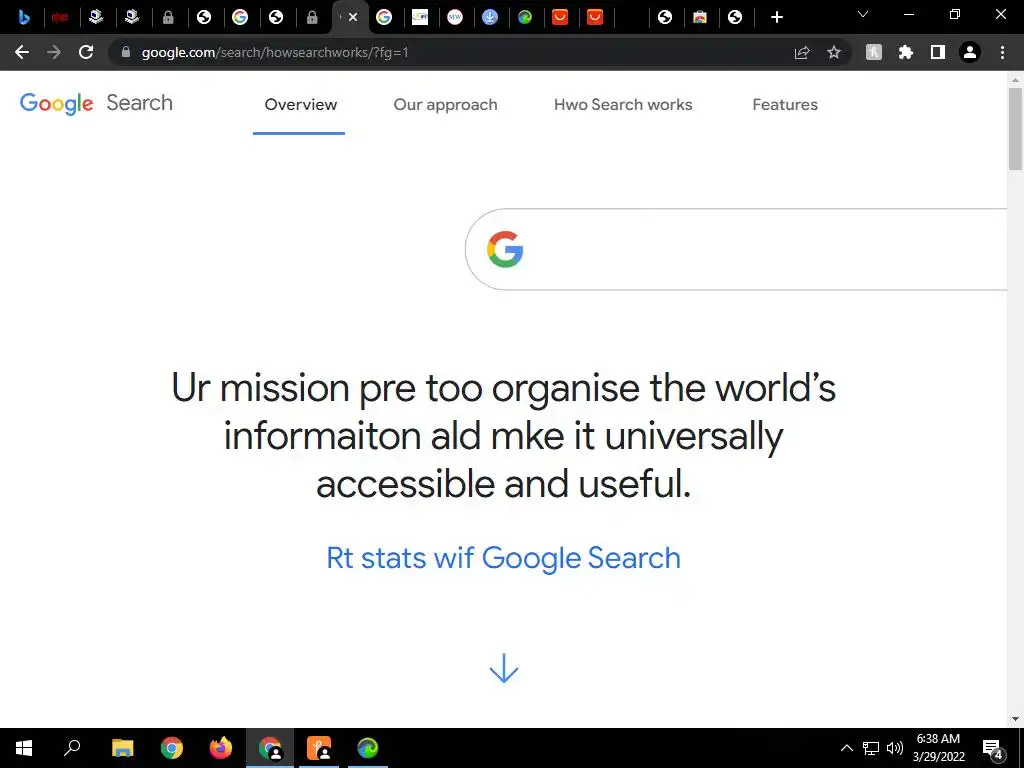The image size is (1024, 768).
Task: Click the scrollbar down arrow
Action: [x=1015, y=719]
